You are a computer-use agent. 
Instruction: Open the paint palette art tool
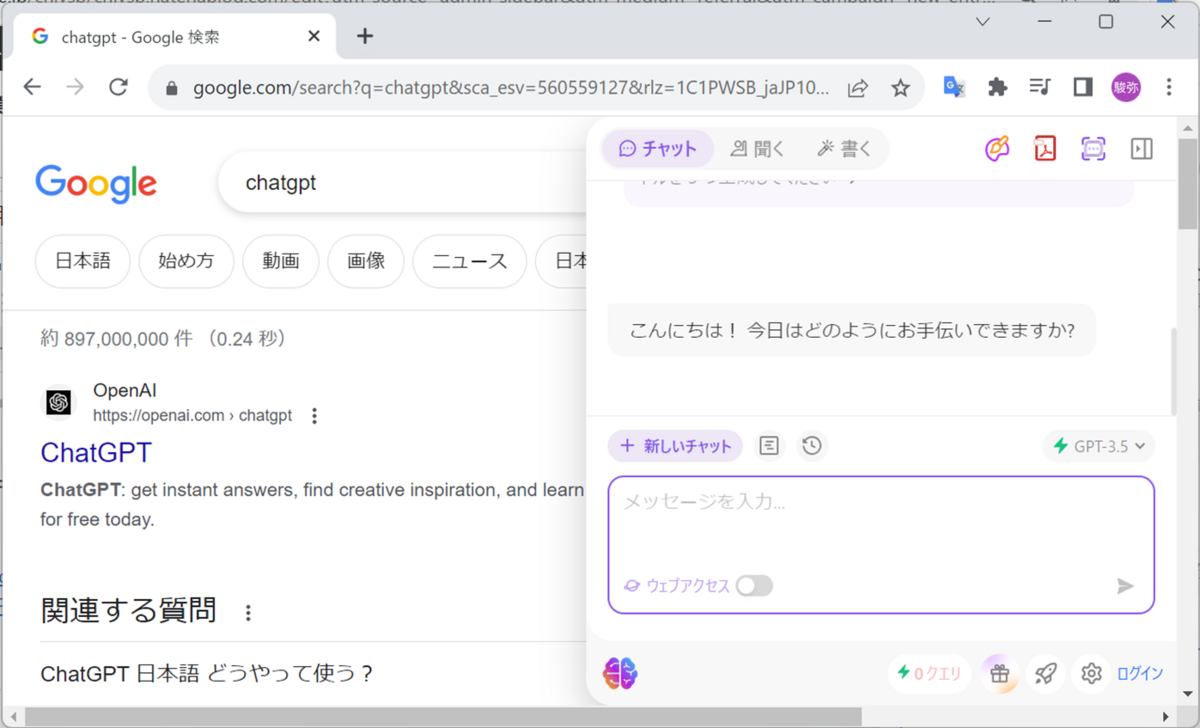pos(997,149)
